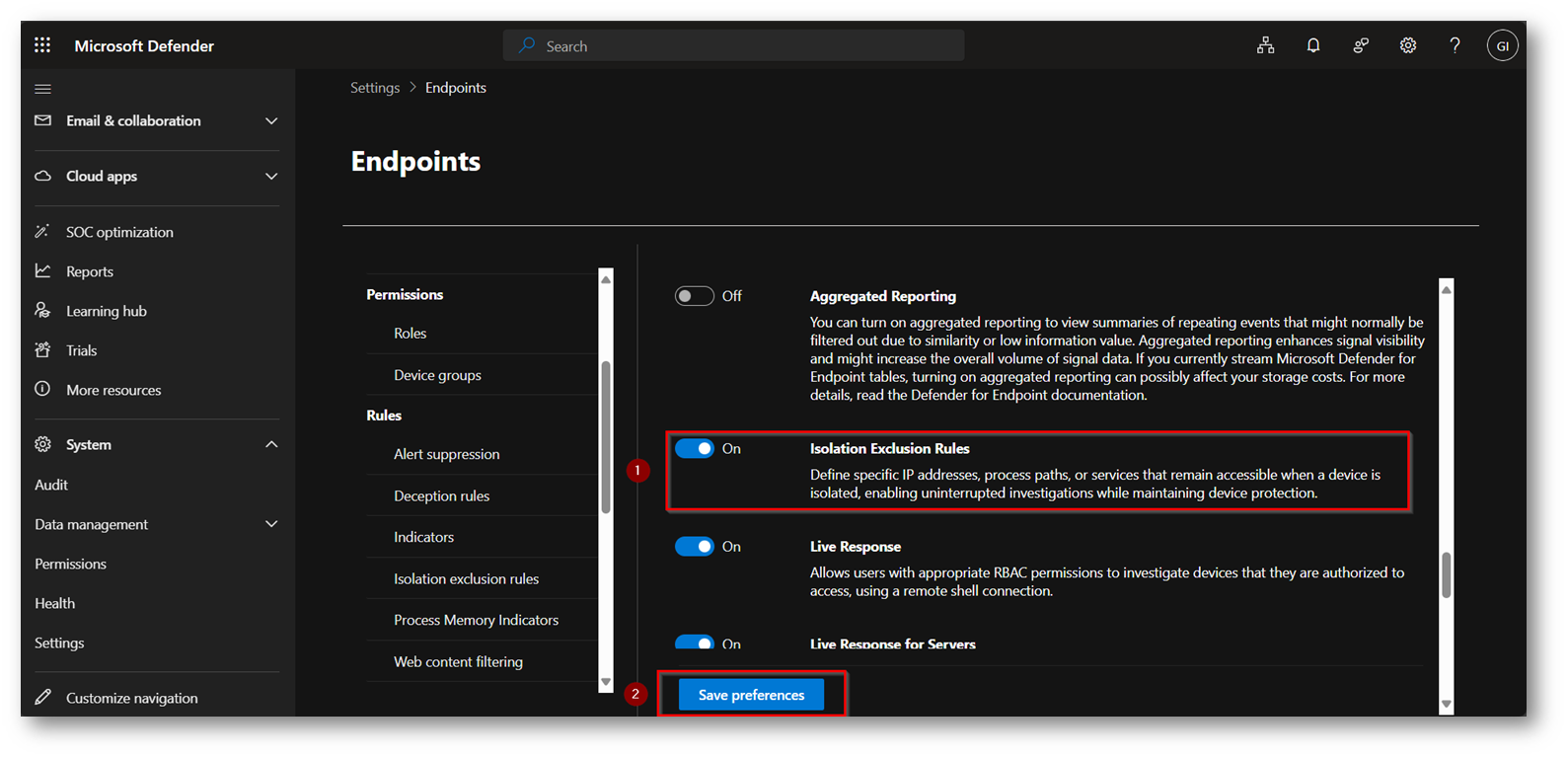Image resolution: width=1568 pixels, height=758 pixels.
Task: Click settings list scrollbar up arrow
Action: pos(606,279)
